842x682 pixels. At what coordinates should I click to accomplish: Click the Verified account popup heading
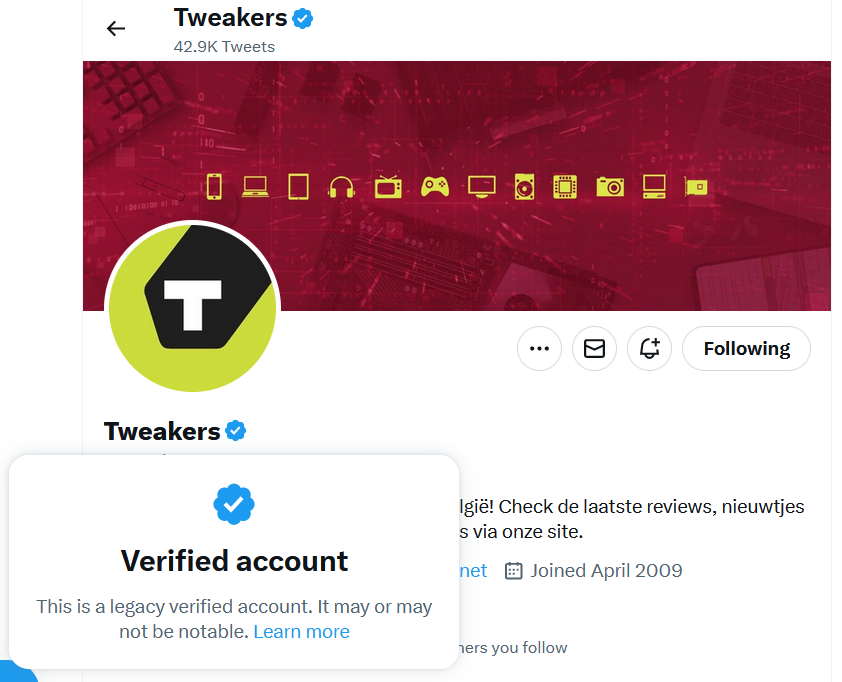pos(234,561)
